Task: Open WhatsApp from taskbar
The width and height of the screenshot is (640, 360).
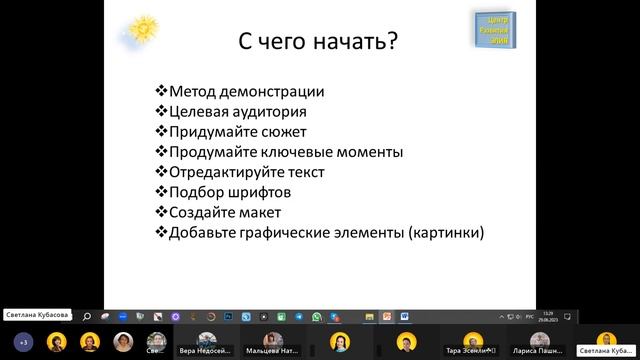Action: [x=317, y=317]
